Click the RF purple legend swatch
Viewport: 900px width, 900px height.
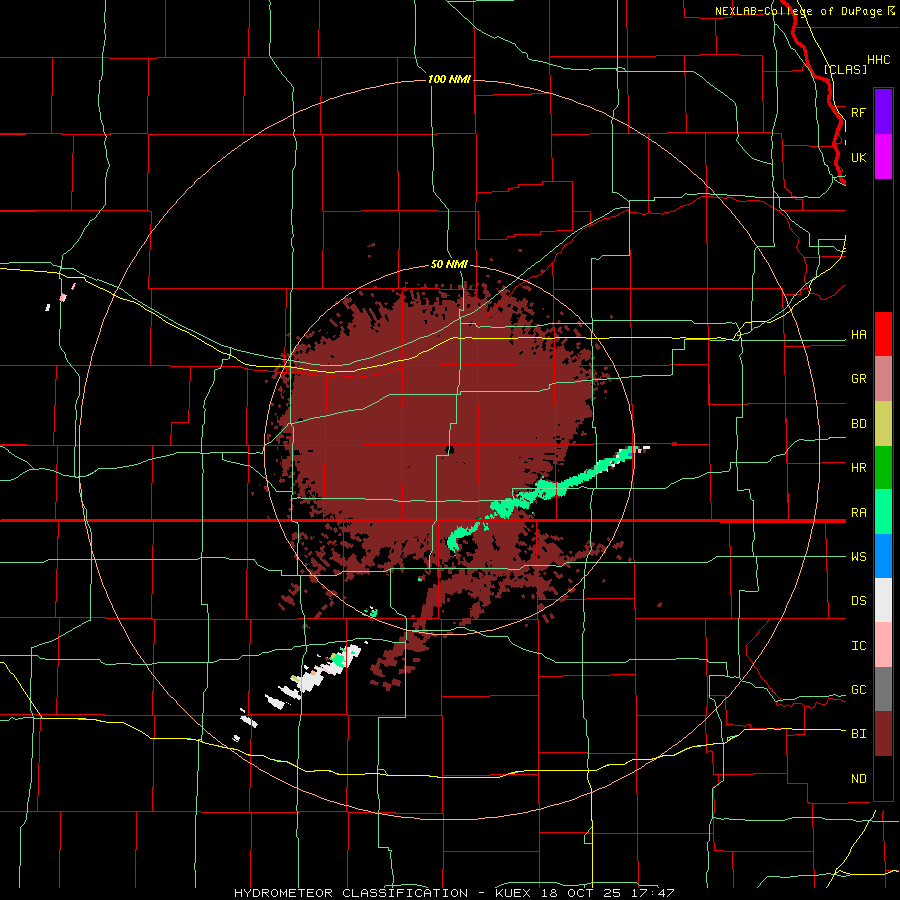(883, 112)
